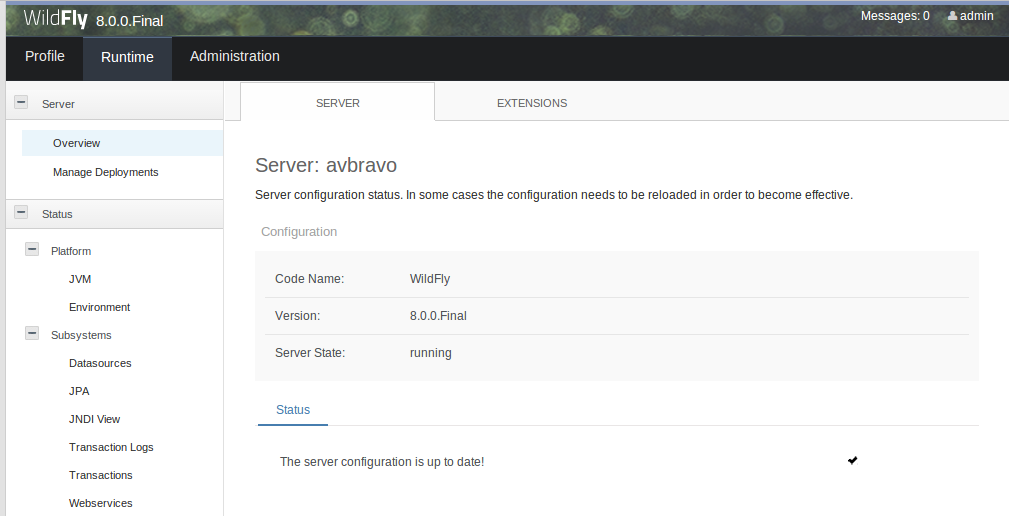Open the Profile menu

[x=45, y=57]
